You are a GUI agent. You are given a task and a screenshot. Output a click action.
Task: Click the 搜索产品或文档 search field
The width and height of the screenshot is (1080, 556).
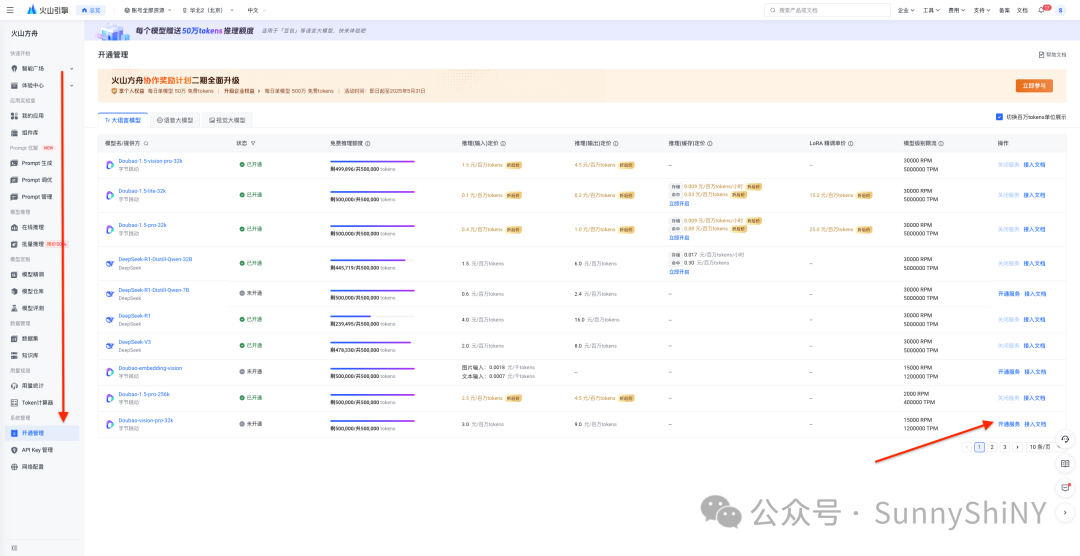pyautogui.click(x=828, y=10)
